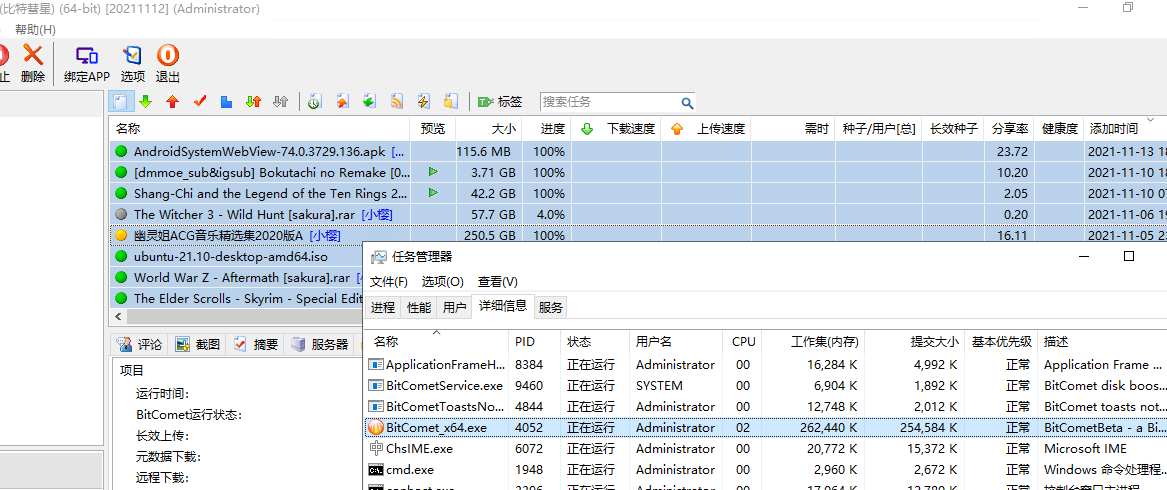Click the blue block filter icon
This screenshot has height=490, width=1167.
pyautogui.click(x=226, y=101)
